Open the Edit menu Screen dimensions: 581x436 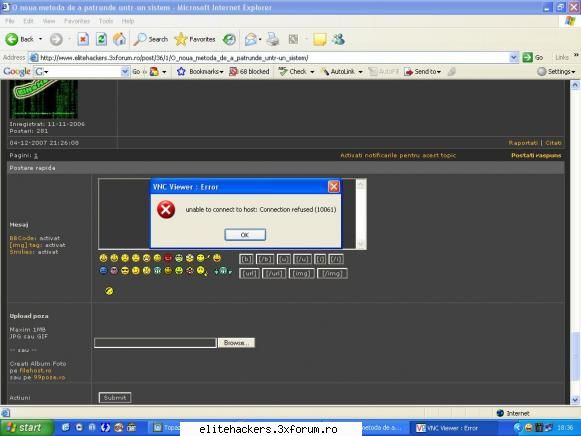coord(28,21)
